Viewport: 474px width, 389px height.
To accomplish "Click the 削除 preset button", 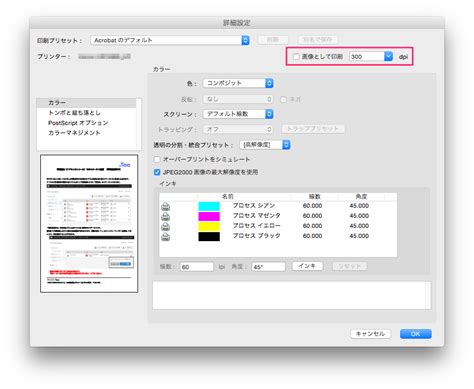I will coord(273,40).
